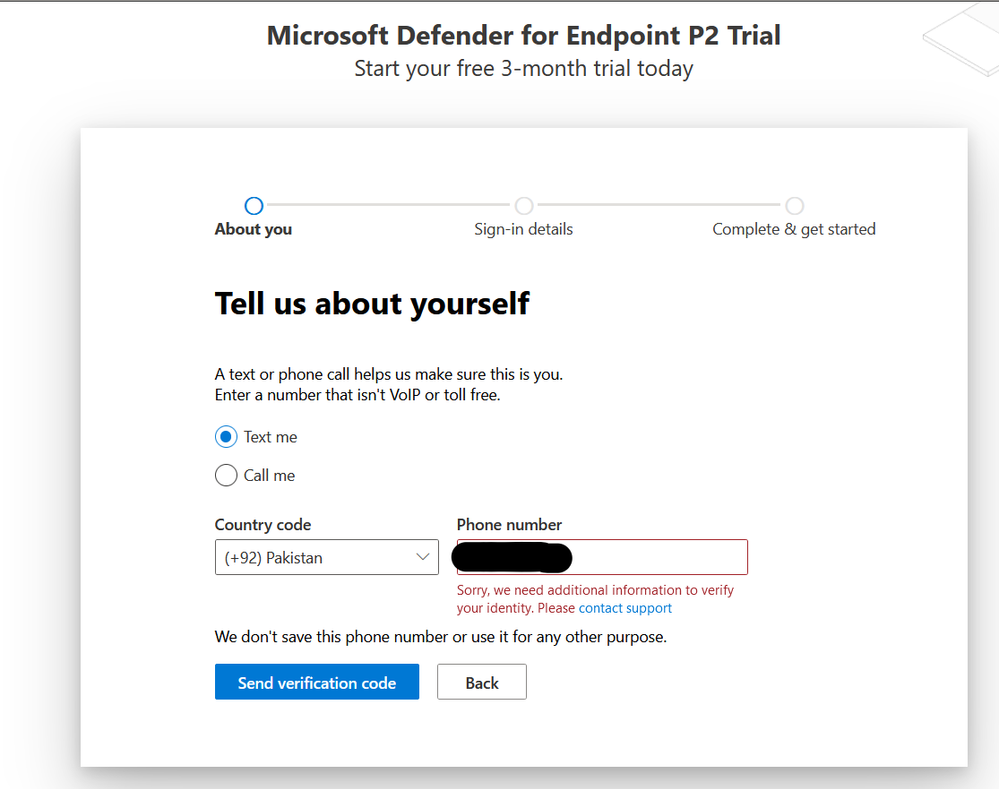Click the VoIP or toll free instruction text

(x=357, y=395)
